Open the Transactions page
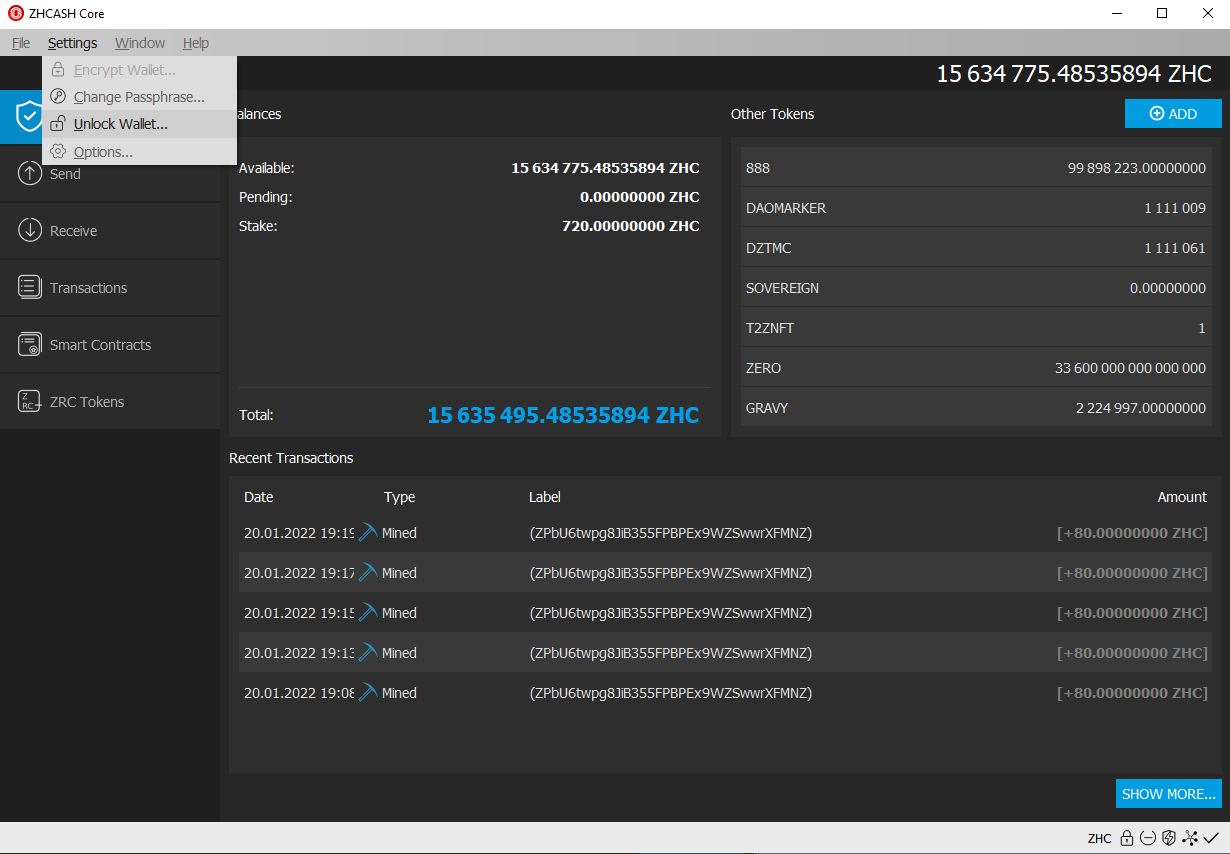Screen dimensions: 1230x854 (x=110, y=288)
